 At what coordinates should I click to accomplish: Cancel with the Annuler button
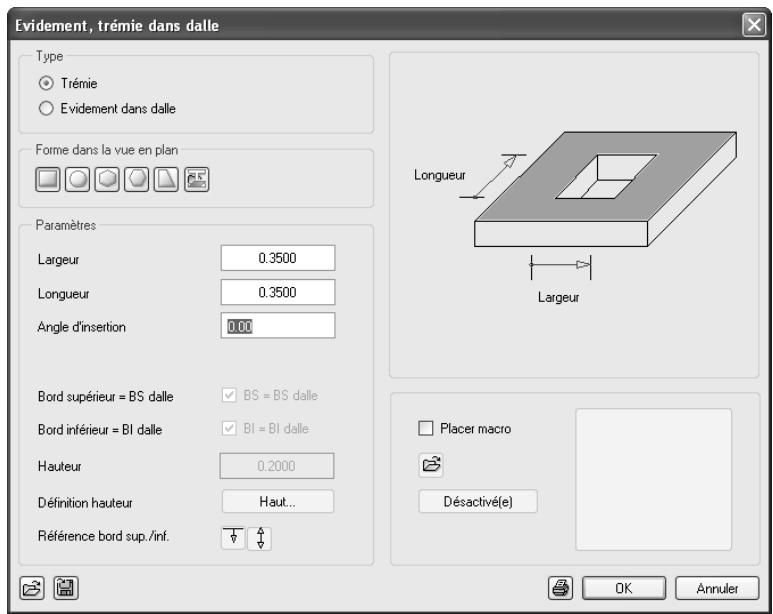click(717, 588)
